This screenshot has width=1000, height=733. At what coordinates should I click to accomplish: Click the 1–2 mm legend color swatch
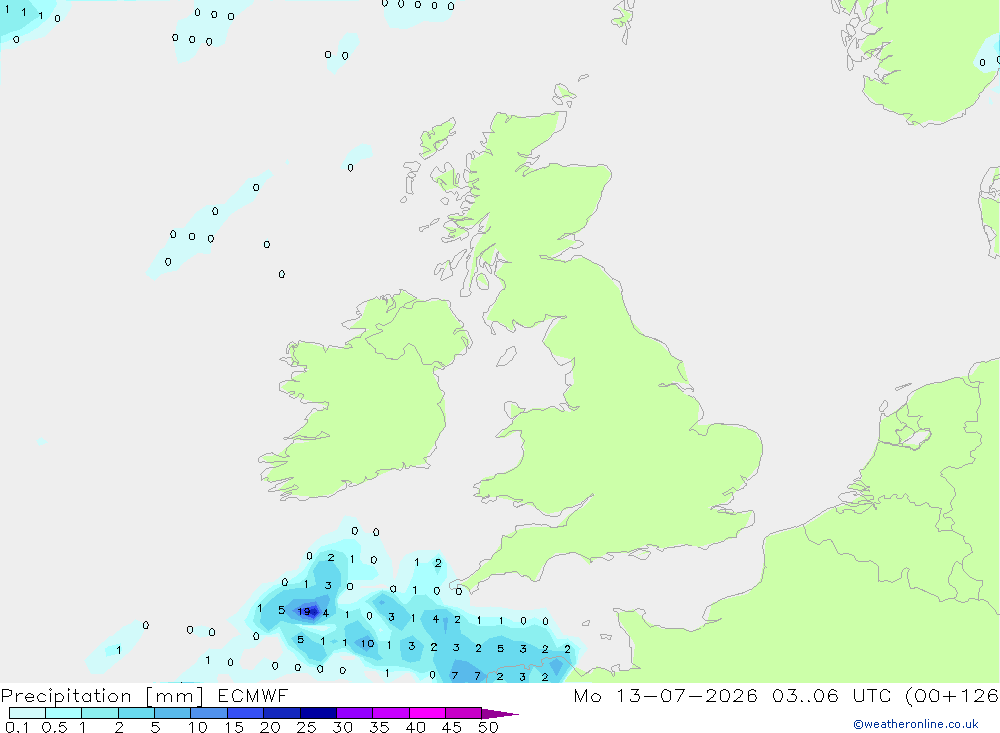99,713
